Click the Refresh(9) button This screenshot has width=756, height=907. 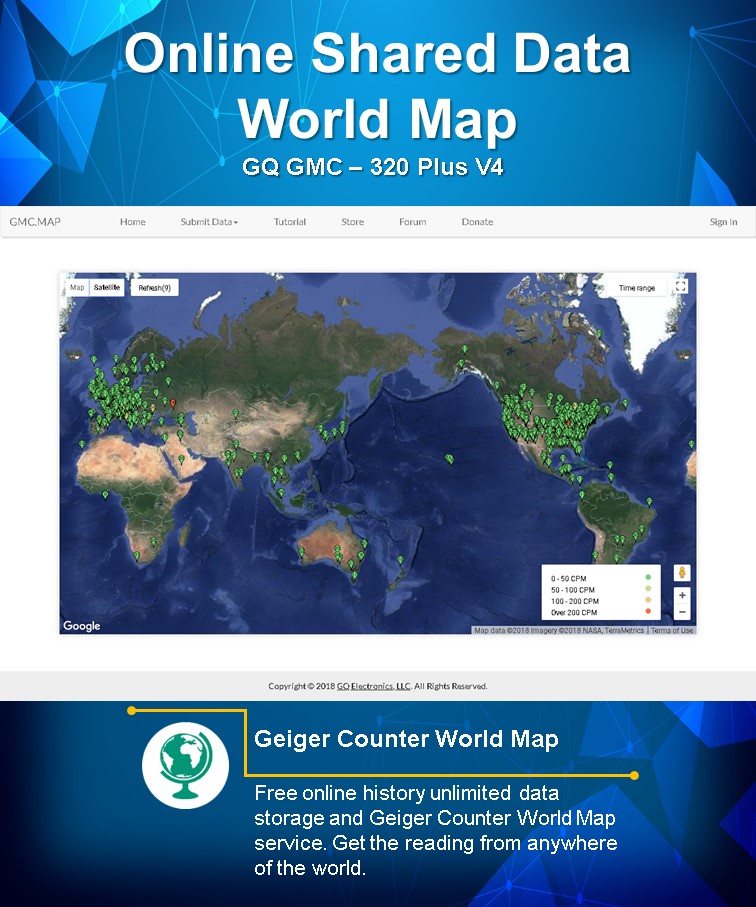pyautogui.click(x=154, y=287)
